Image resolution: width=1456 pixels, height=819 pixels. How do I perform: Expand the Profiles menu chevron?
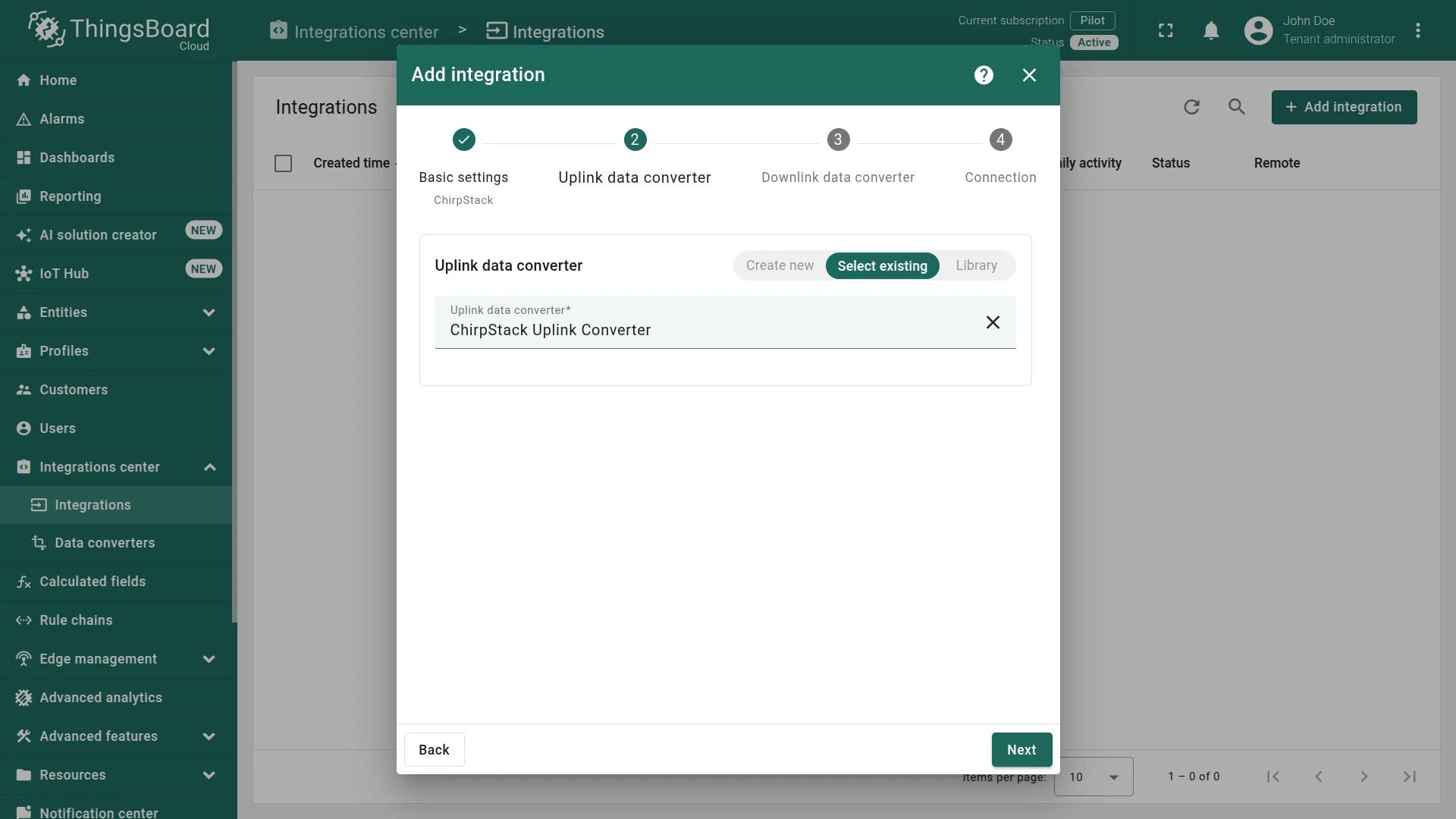[209, 351]
